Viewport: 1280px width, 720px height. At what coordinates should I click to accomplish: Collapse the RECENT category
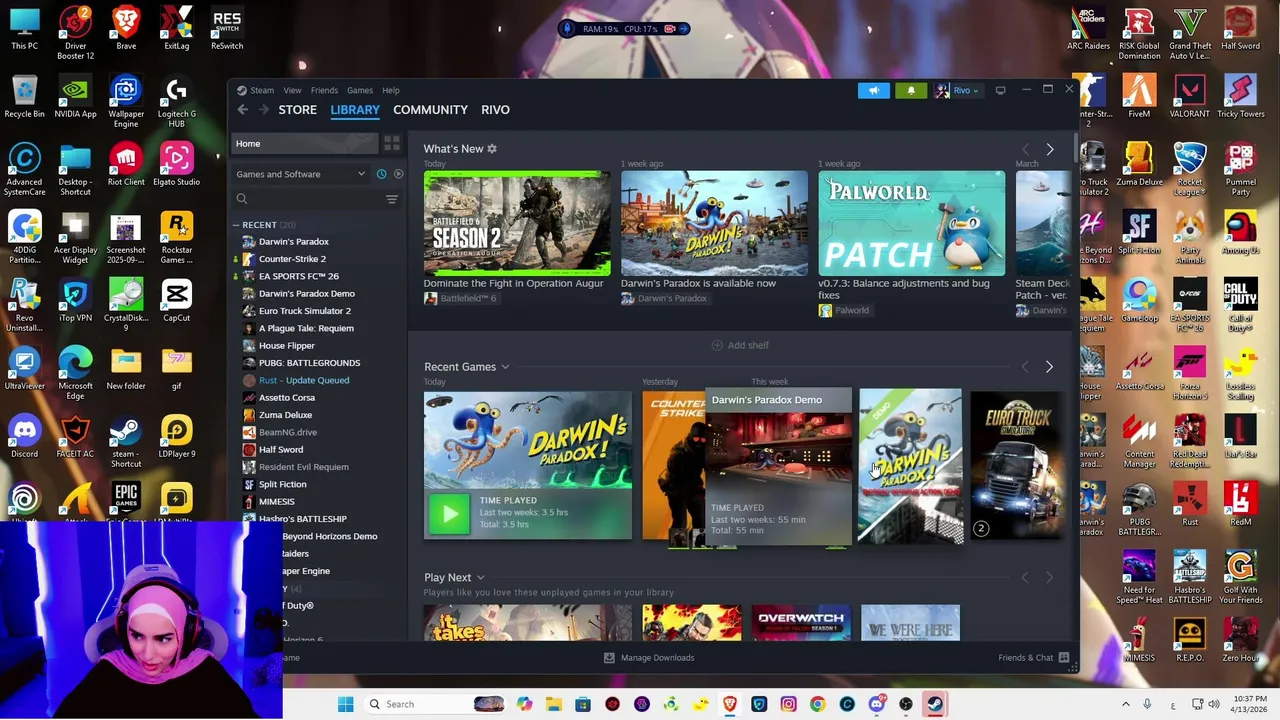click(x=236, y=225)
